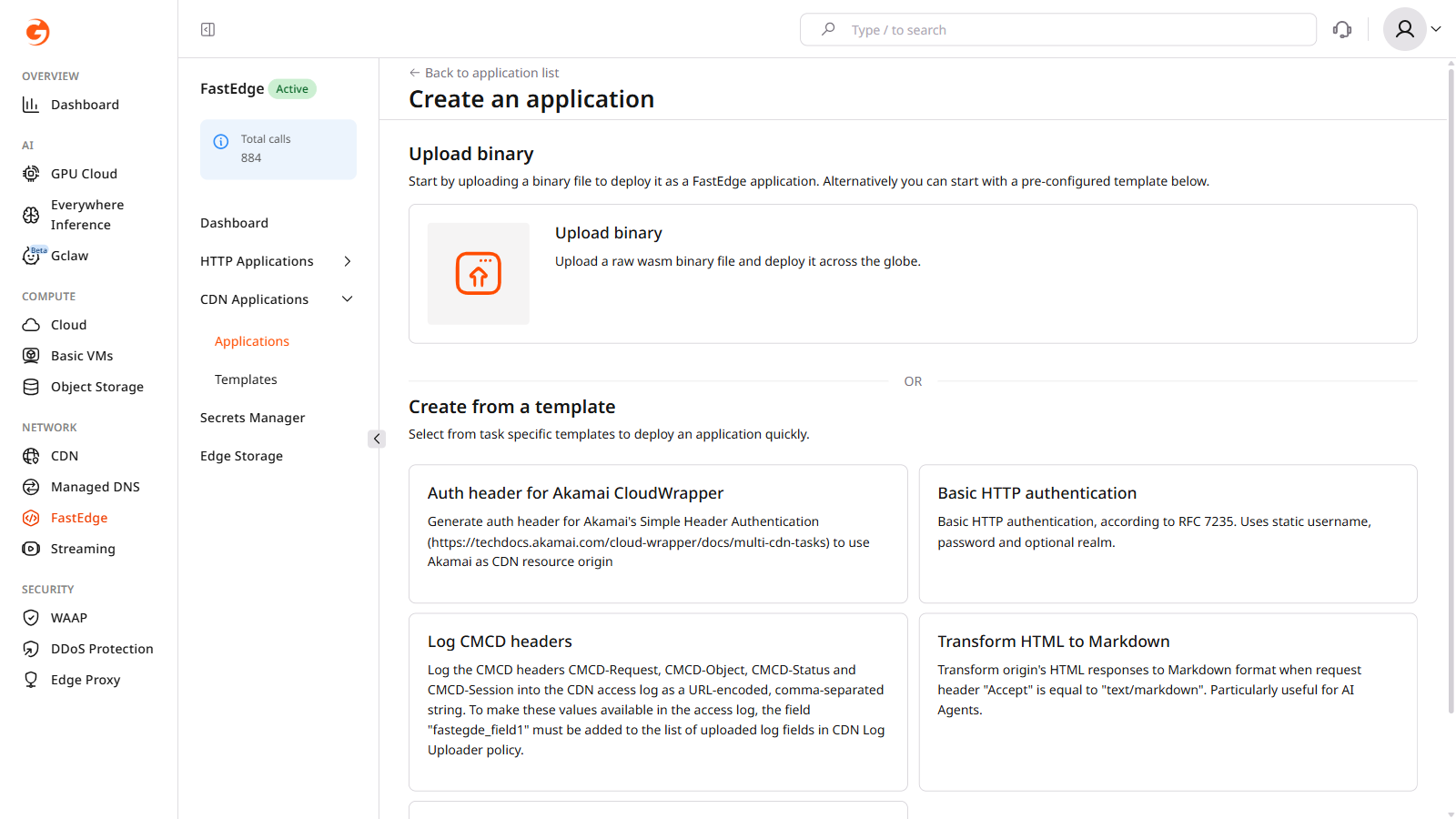1456x819 pixels.
Task: Click the Edge Proxy icon
Action: point(31,680)
